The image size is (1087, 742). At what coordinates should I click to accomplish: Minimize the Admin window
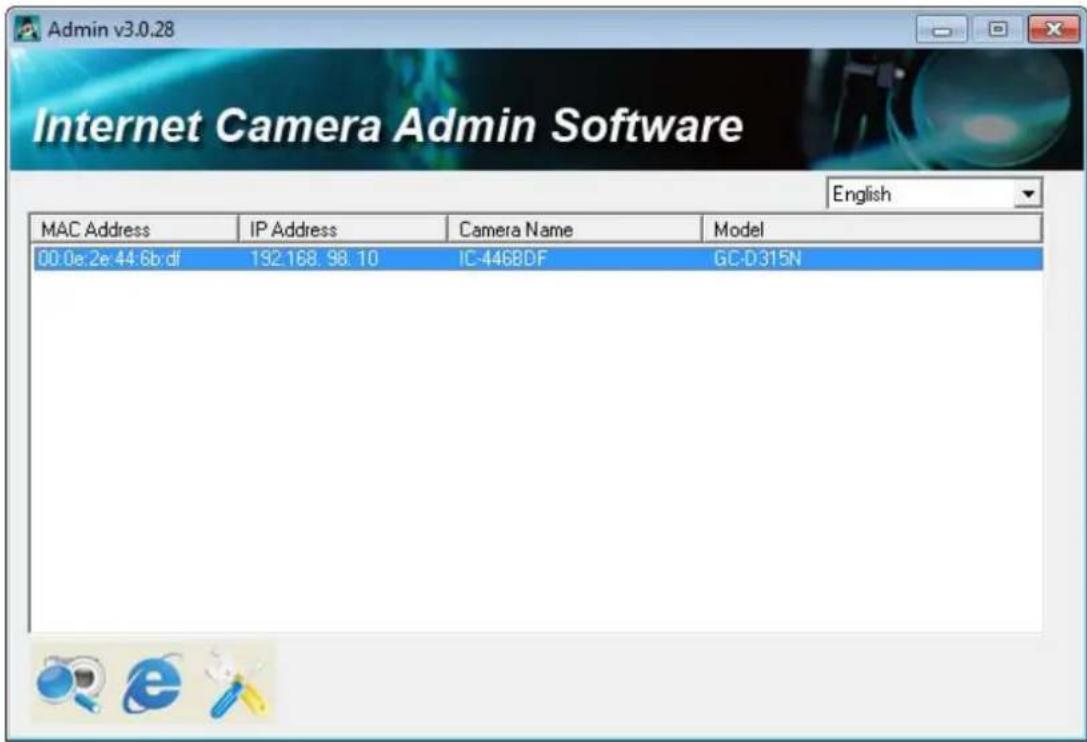point(941,30)
